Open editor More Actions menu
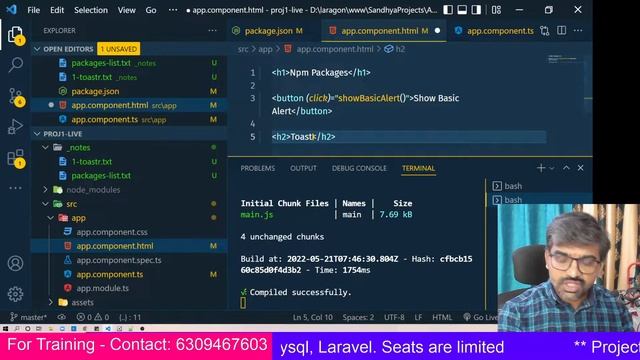Screen dimensions: 640x360 coord(578,31)
